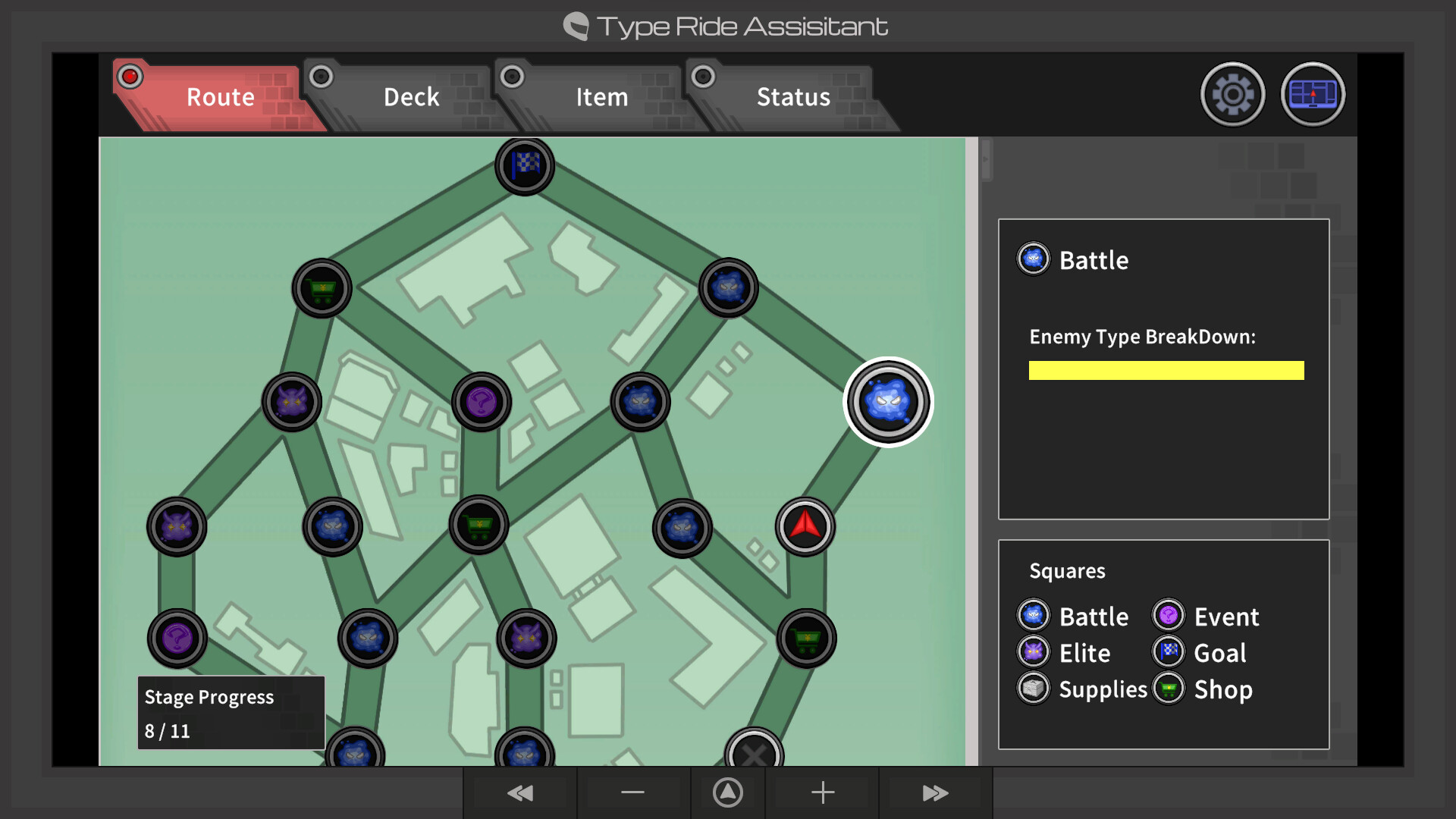Select the highlighted Battle node on the map
The image size is (1456, 819).
point(888,401)
